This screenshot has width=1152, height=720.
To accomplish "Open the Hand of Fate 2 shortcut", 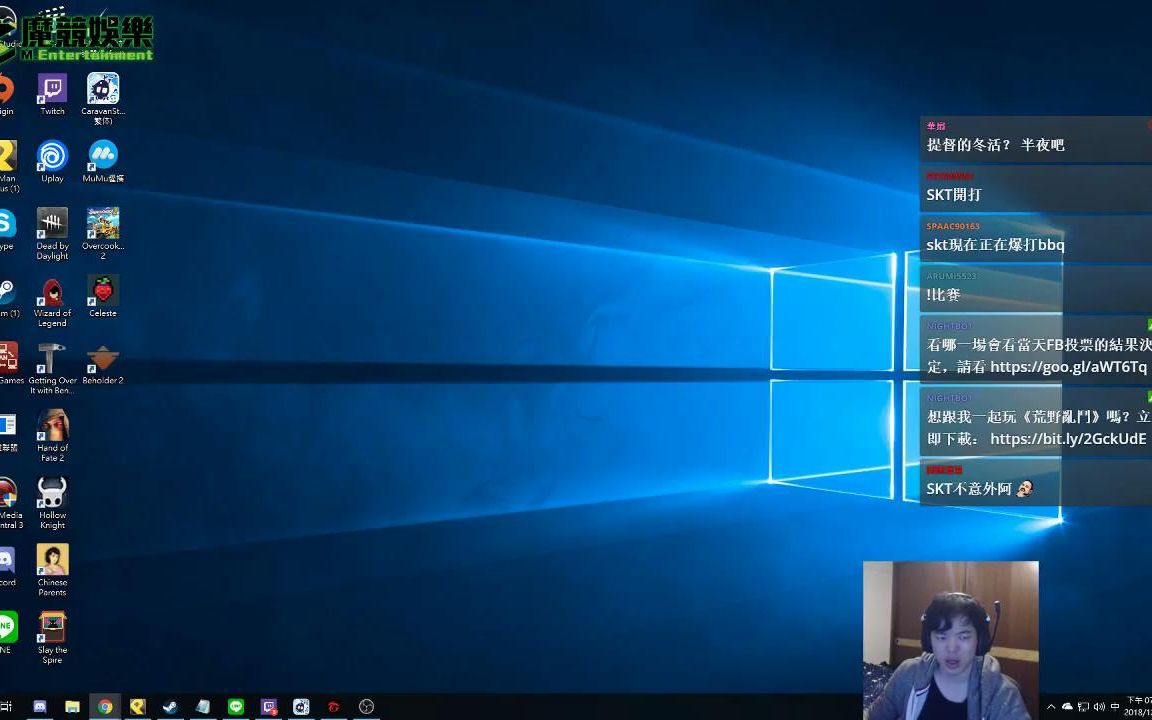I will point(52,436).
